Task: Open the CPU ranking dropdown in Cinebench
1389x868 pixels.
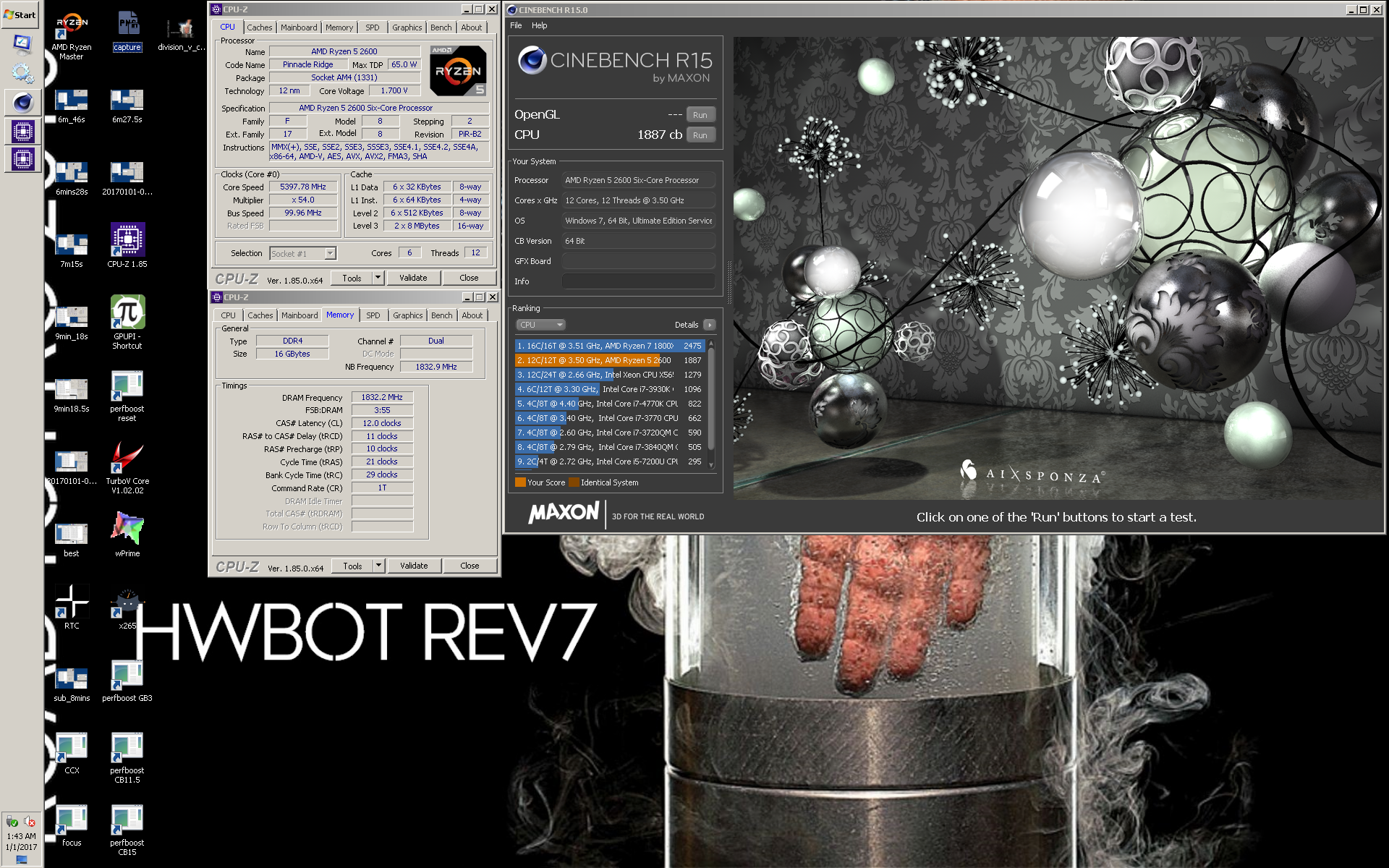Action: pos(540,325)
